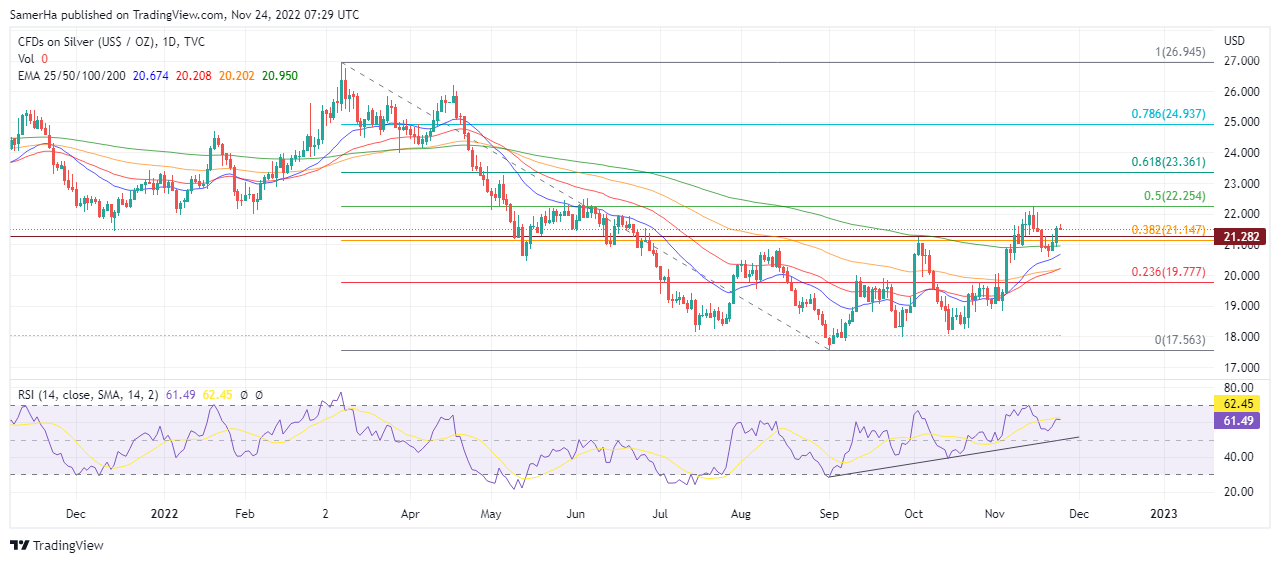
Task: Click the yellow 62.45 RSI axis tag
Action: coord(1239,405)
